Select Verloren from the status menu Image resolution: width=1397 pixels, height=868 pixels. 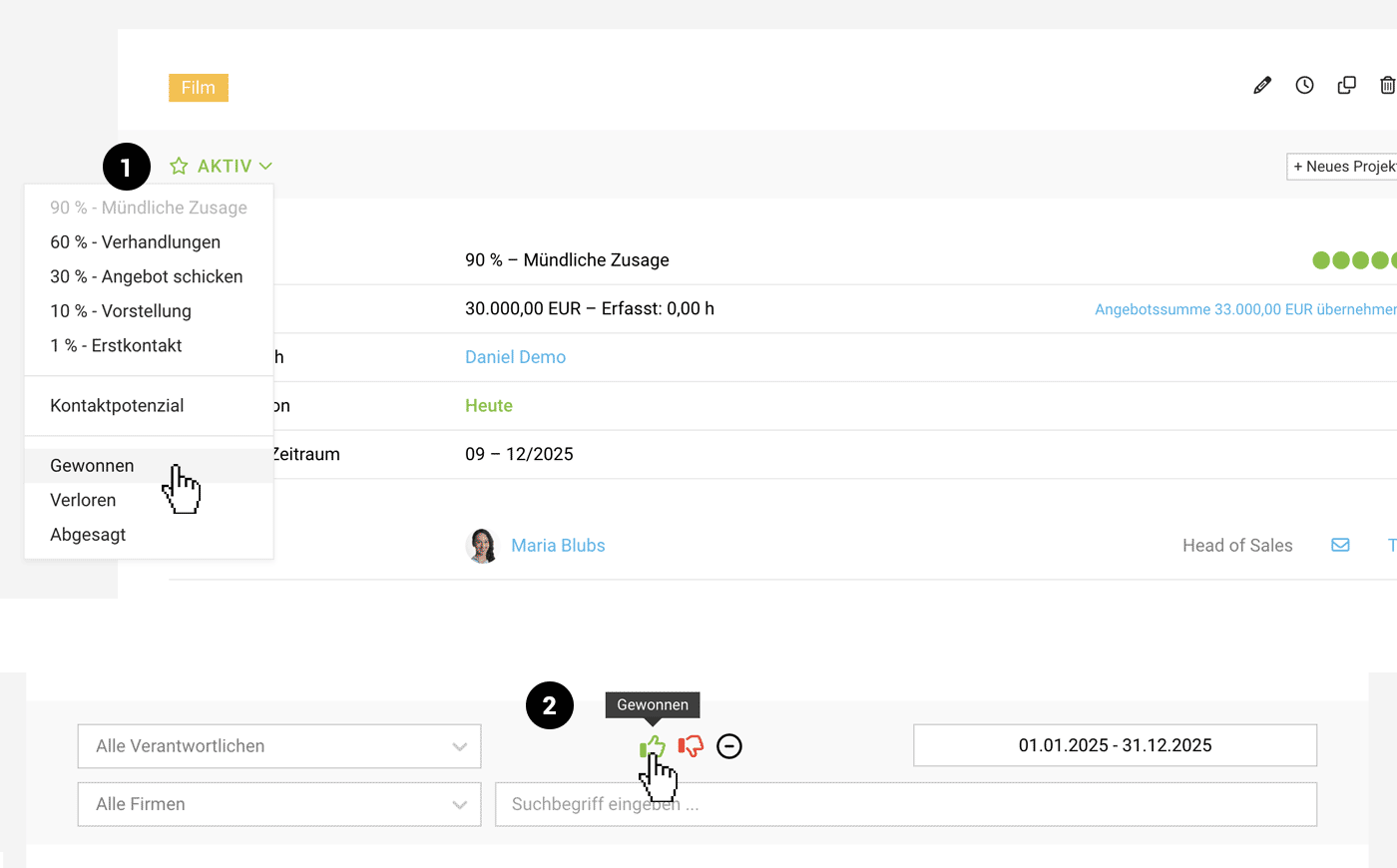83,500
